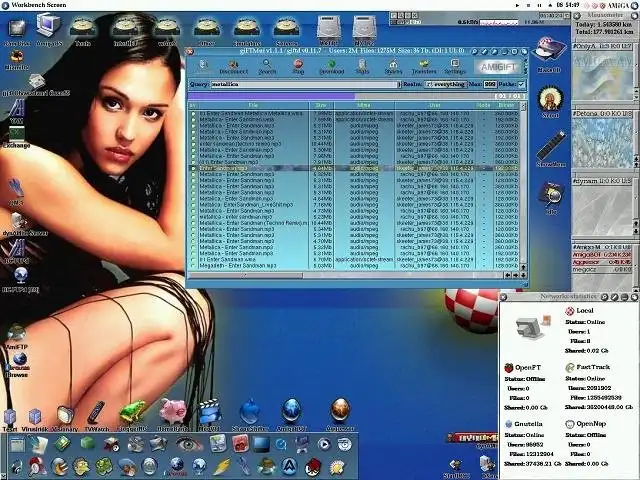Click the four-leaf clover dock icon
Screen dimensions: 640x480
104,467
